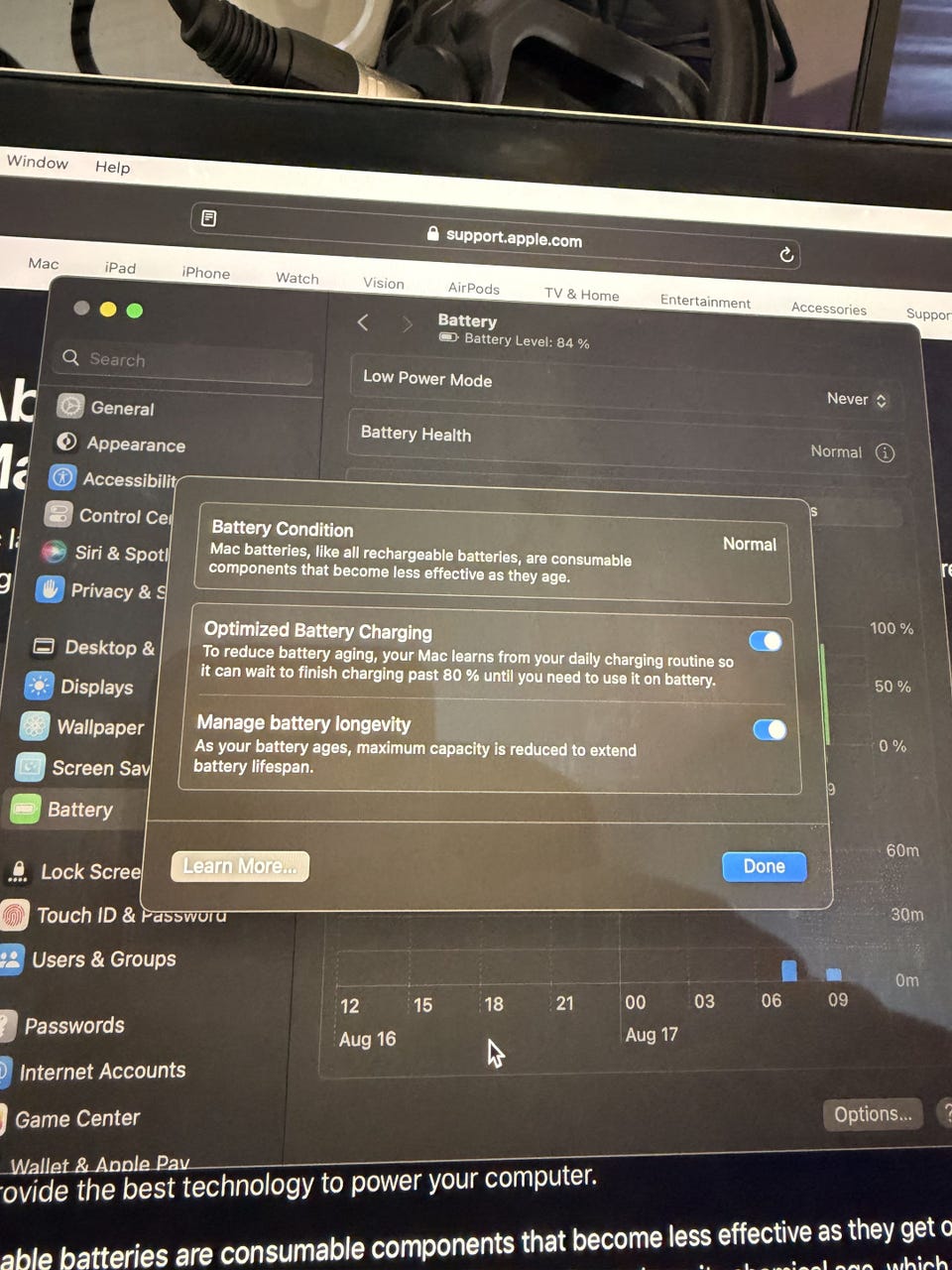Open Internet Accounts in sidebar
The width and height of the screenshot is (952, 1270).
point(102,1072)
